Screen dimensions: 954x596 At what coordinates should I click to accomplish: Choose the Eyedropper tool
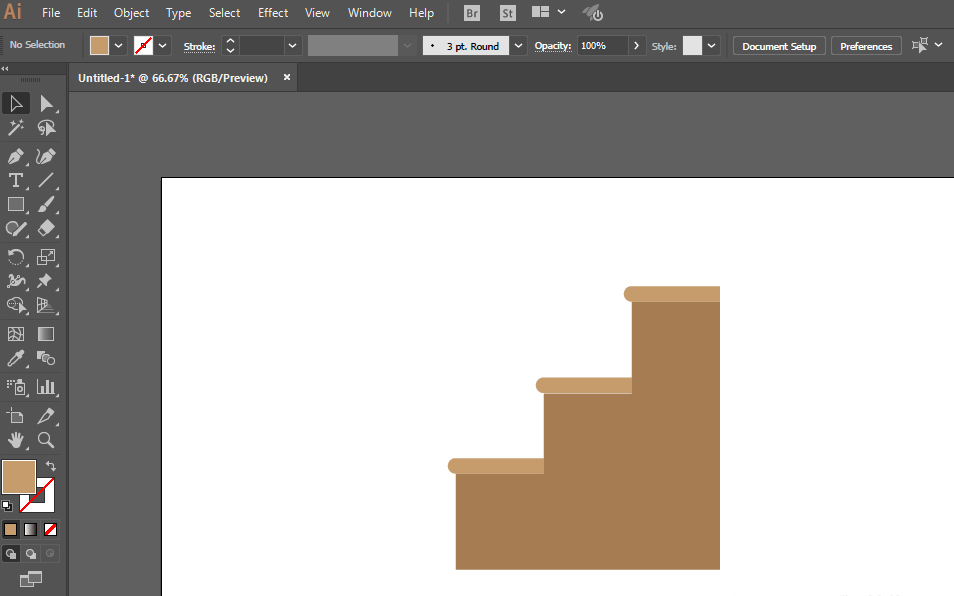click(16, 358)
